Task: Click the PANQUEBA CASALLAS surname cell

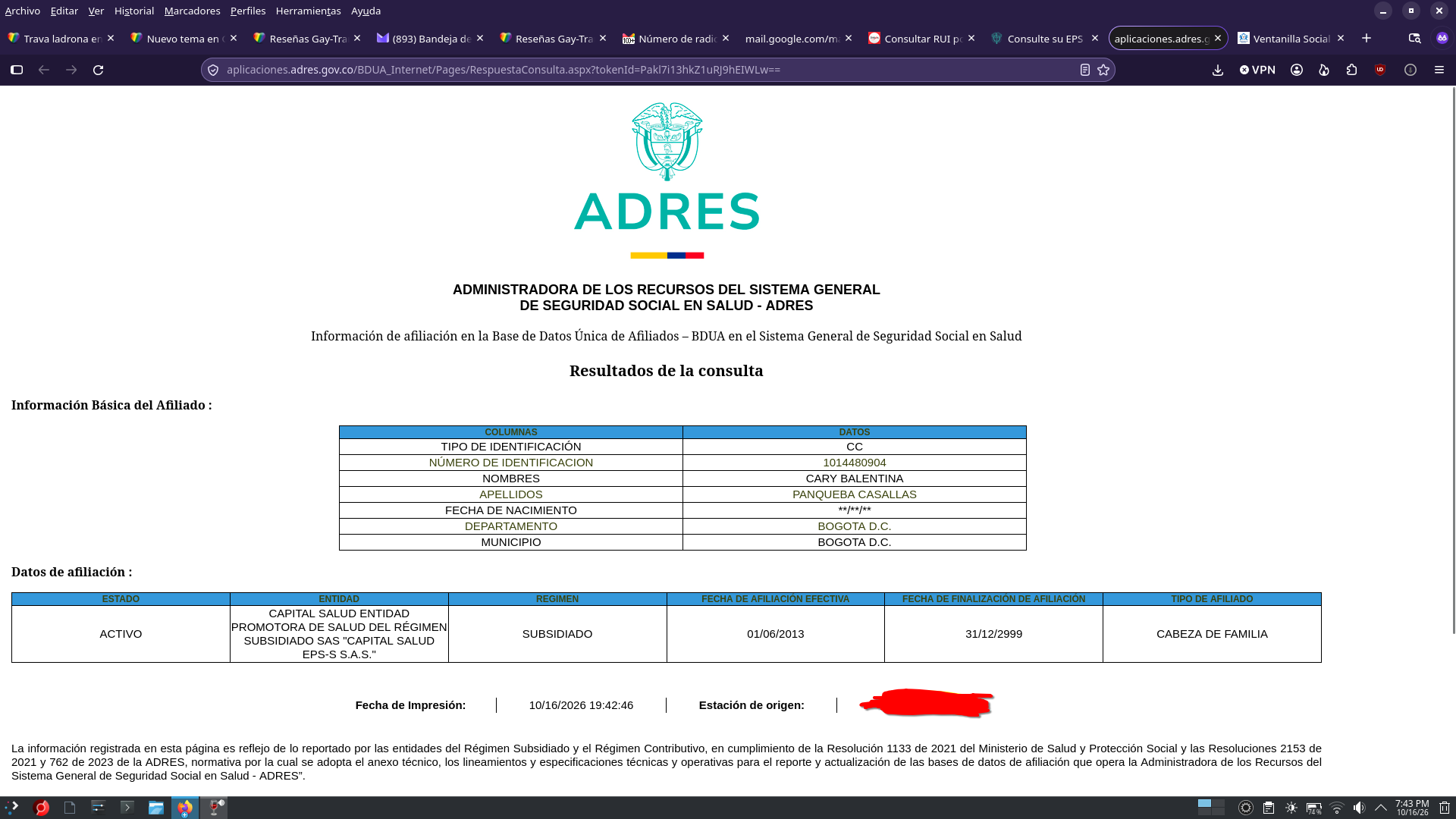Action: 854,494
